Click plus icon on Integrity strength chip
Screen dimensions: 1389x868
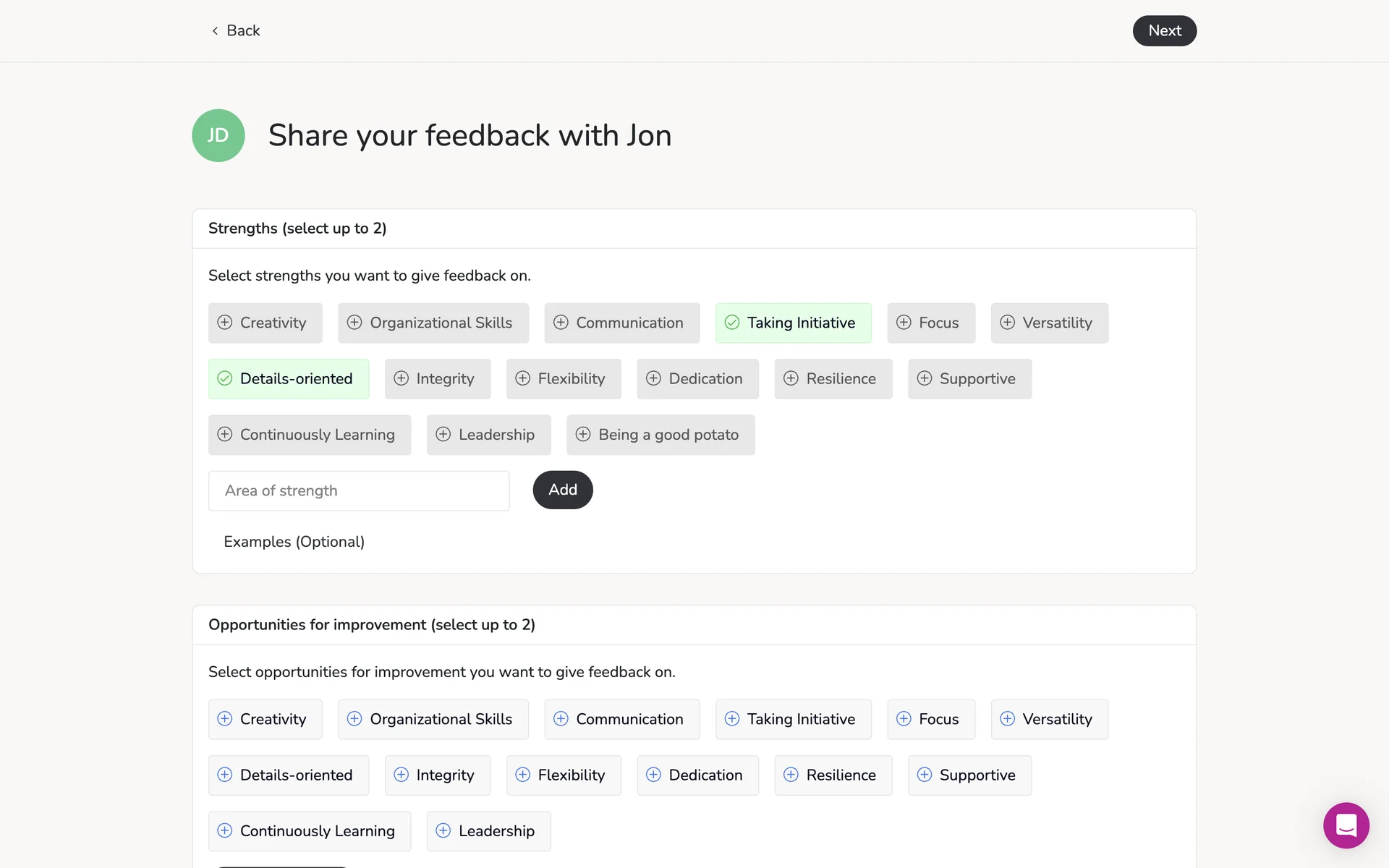(401, 378)
